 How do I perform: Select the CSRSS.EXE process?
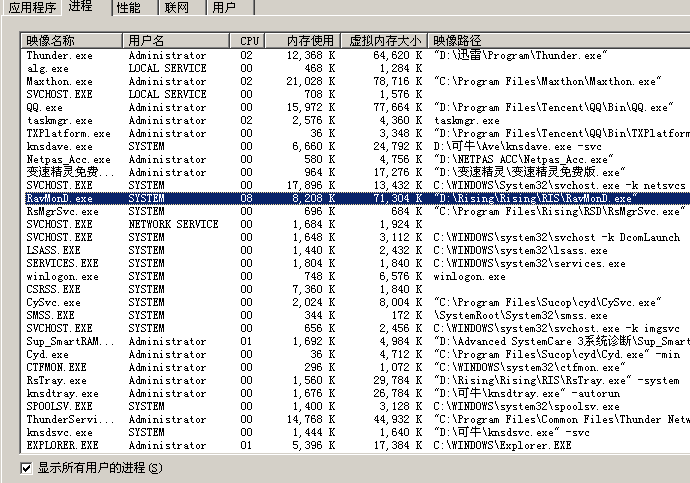click(356, 289)
